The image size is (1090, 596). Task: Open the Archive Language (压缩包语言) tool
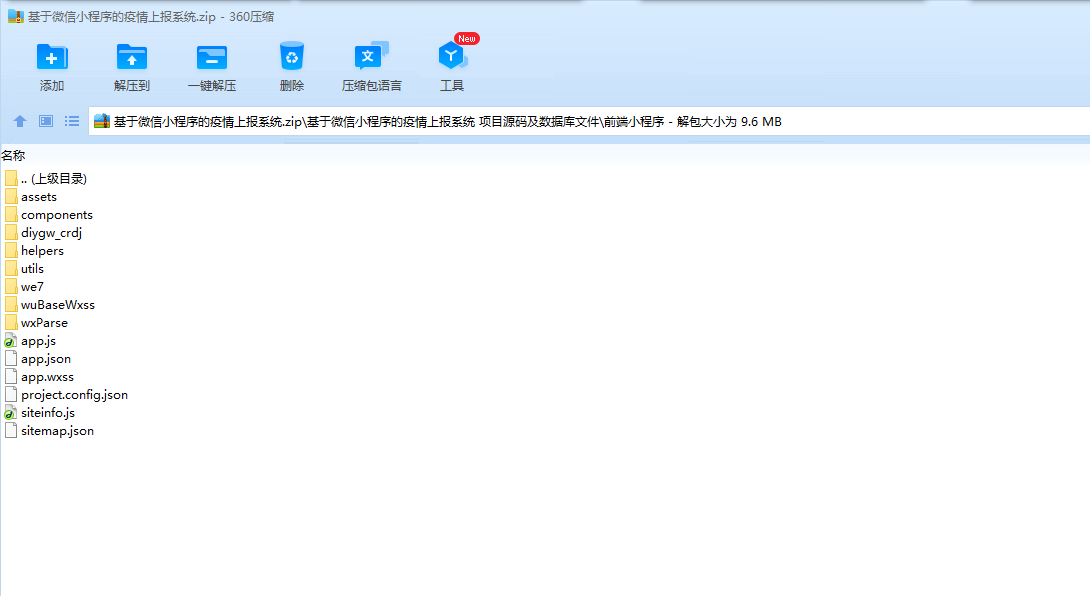(x=371, y=56)
